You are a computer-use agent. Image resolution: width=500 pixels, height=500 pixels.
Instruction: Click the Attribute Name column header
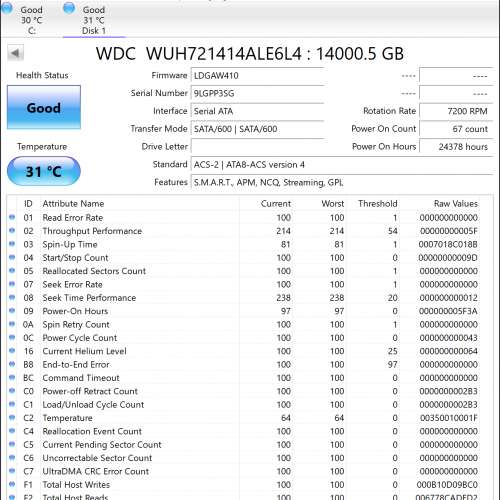(73, 204)
